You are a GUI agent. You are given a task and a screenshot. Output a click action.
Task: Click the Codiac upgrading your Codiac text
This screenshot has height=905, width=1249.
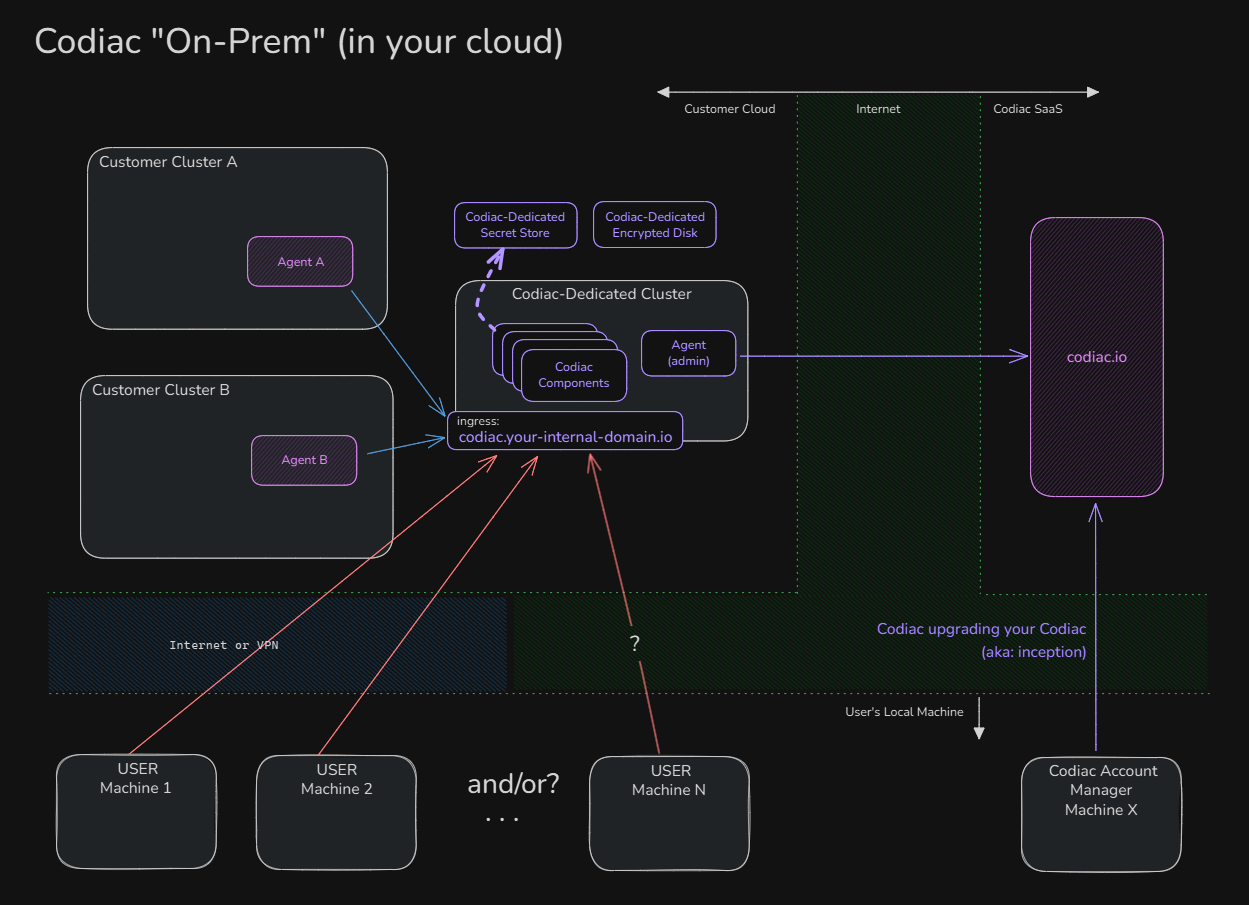point(981,628)
